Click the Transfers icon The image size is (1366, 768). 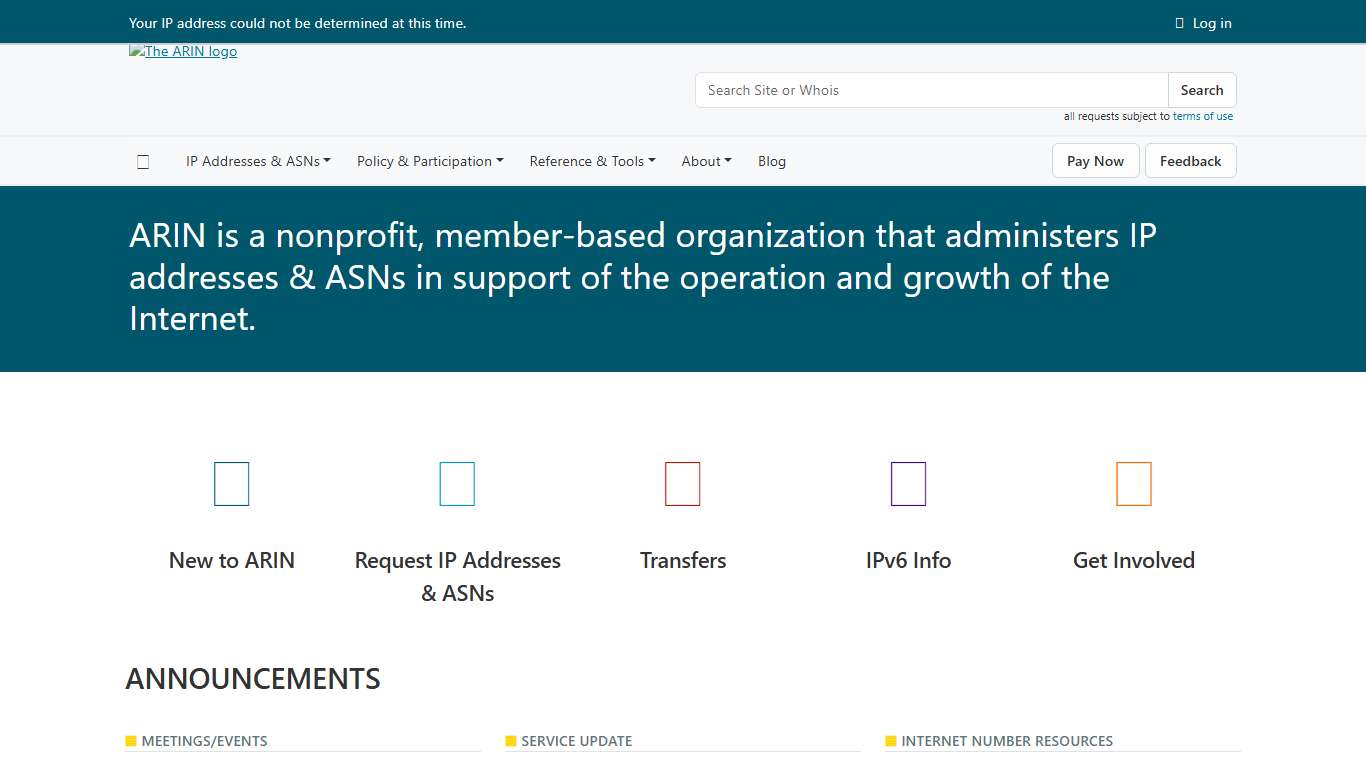pyautogui.click(x=683, y=483)
